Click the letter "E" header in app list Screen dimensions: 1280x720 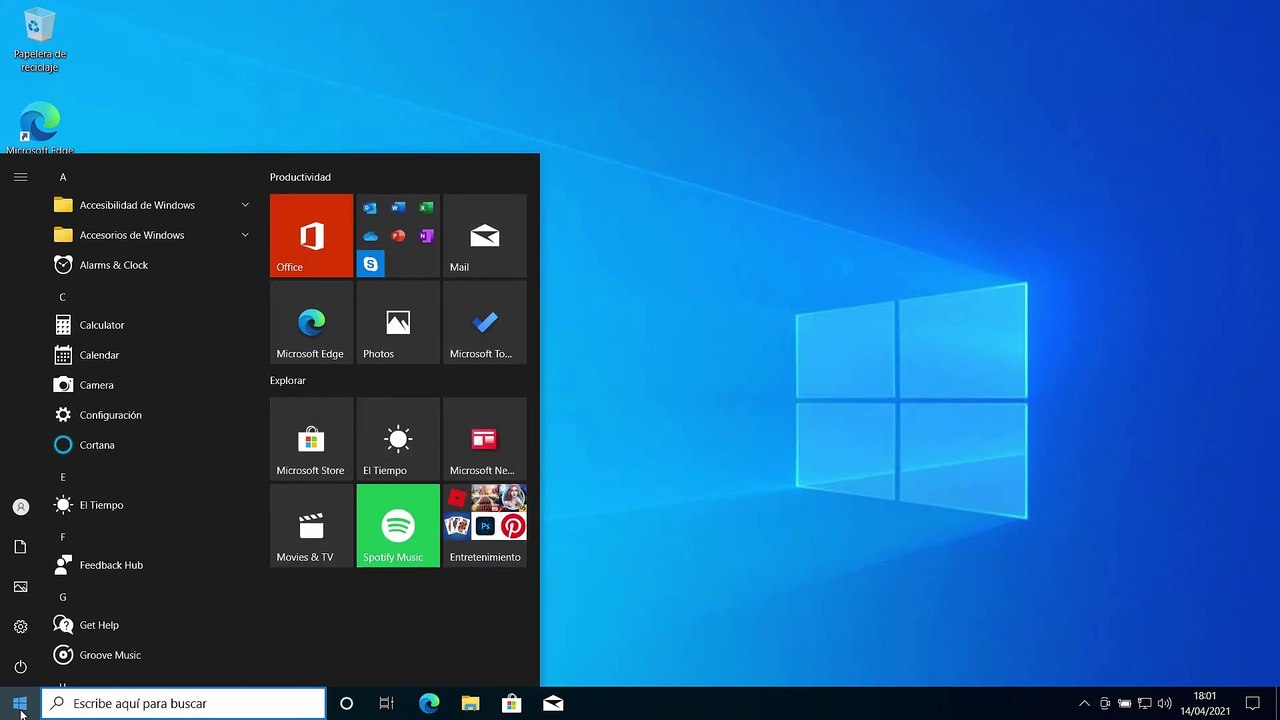click(x=62, y=477)
